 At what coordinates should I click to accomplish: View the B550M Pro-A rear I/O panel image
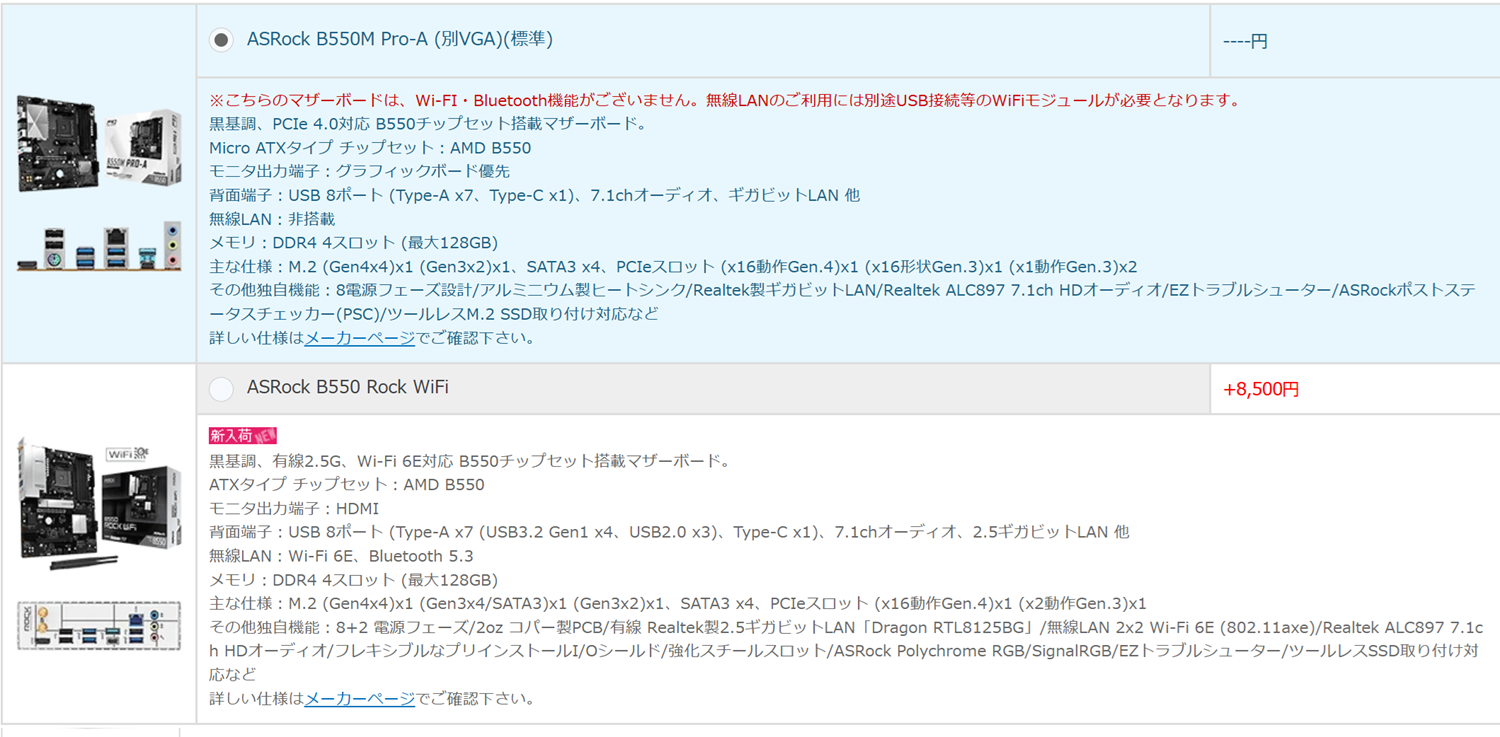[x=99, y=246]
